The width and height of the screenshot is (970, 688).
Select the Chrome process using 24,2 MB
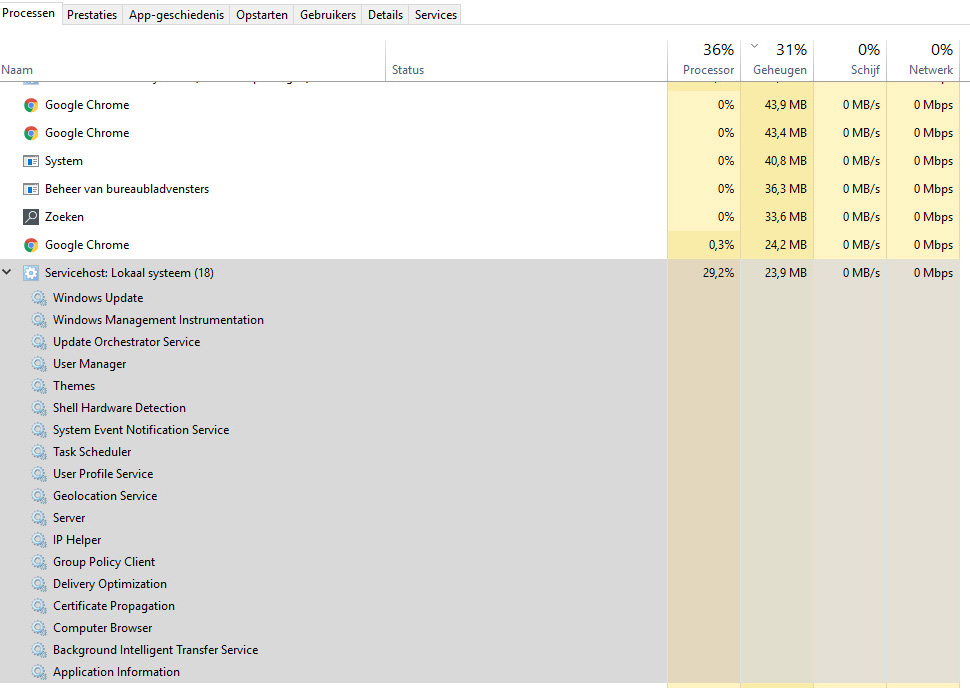(87, 245)
